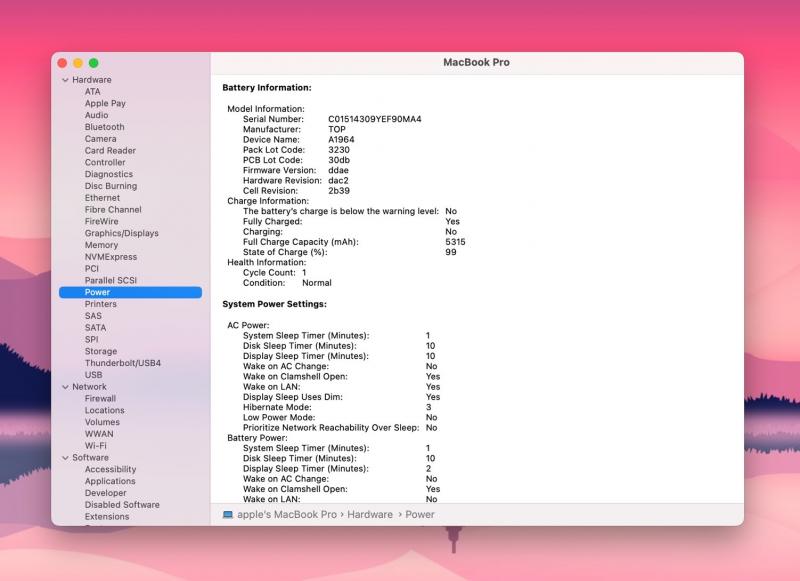This screenshot has width=800, height=581.
Task: Select ATA in the sidebar
Action: (x=92, y=91)
